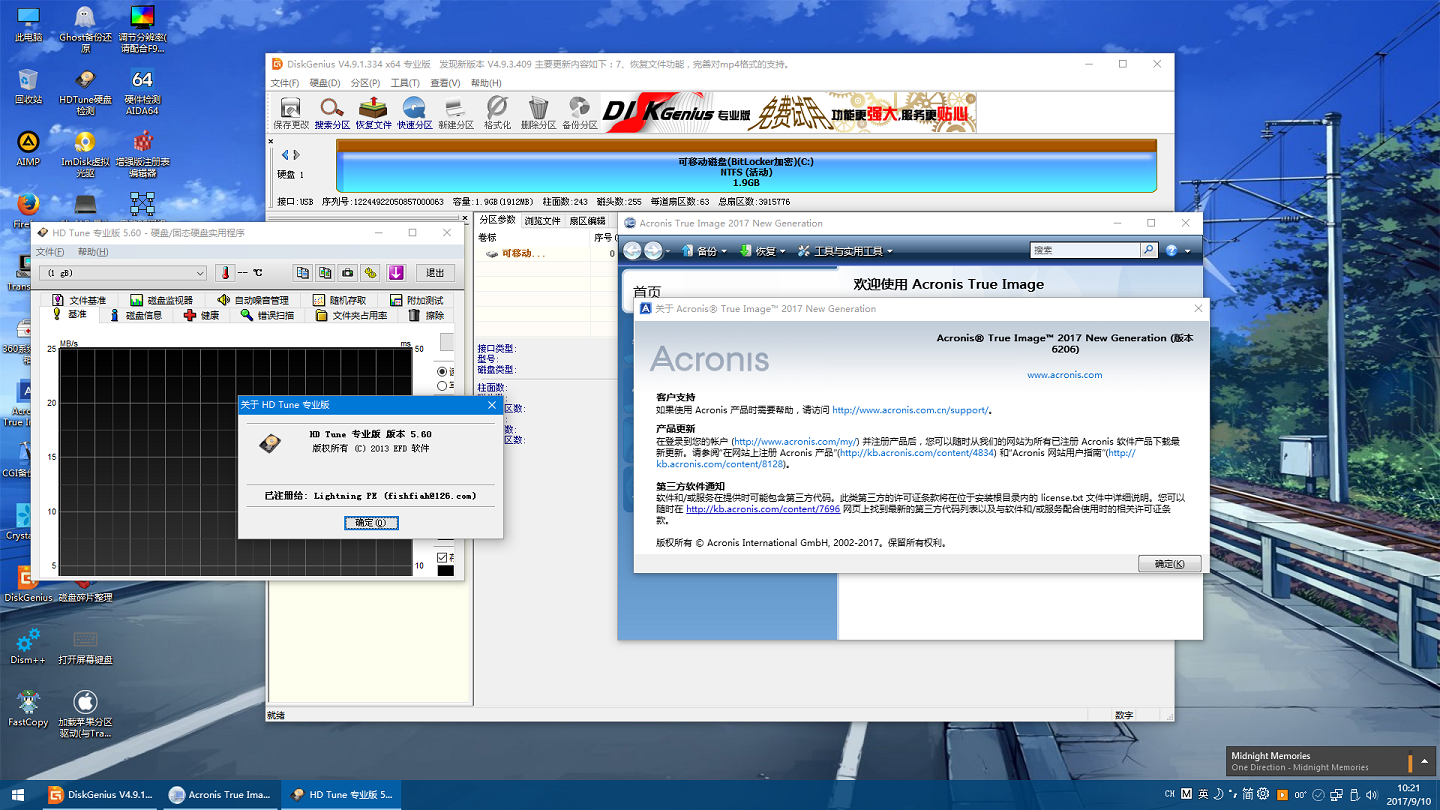Click Acronis search magnifier button
Screen dimensions: 1440x810
1149,250
